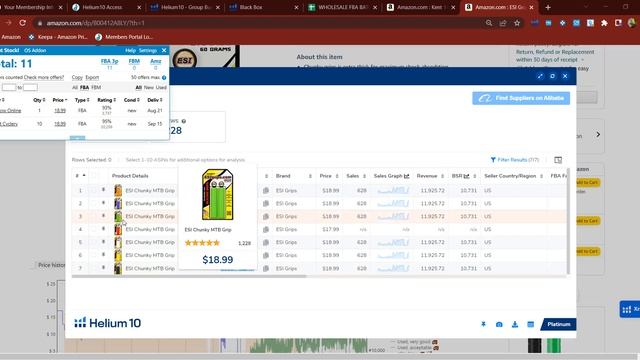Open a new browser tab with plus
Viewport: 640px width, 360px height.
(548, 7)
